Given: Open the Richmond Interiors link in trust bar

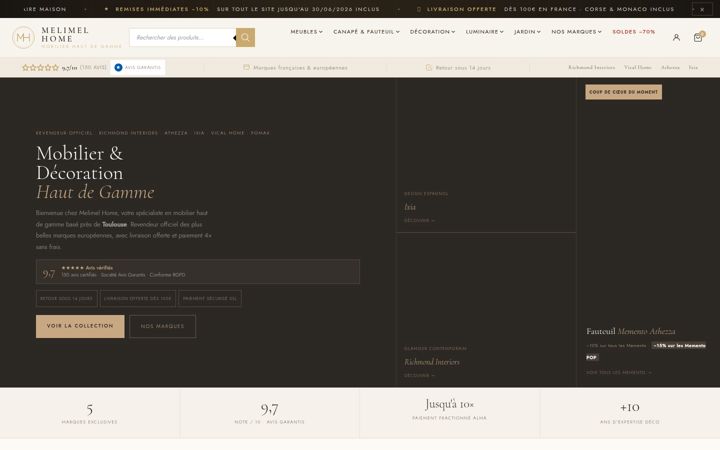Looking at the screenshot, I should coord(591,68).
